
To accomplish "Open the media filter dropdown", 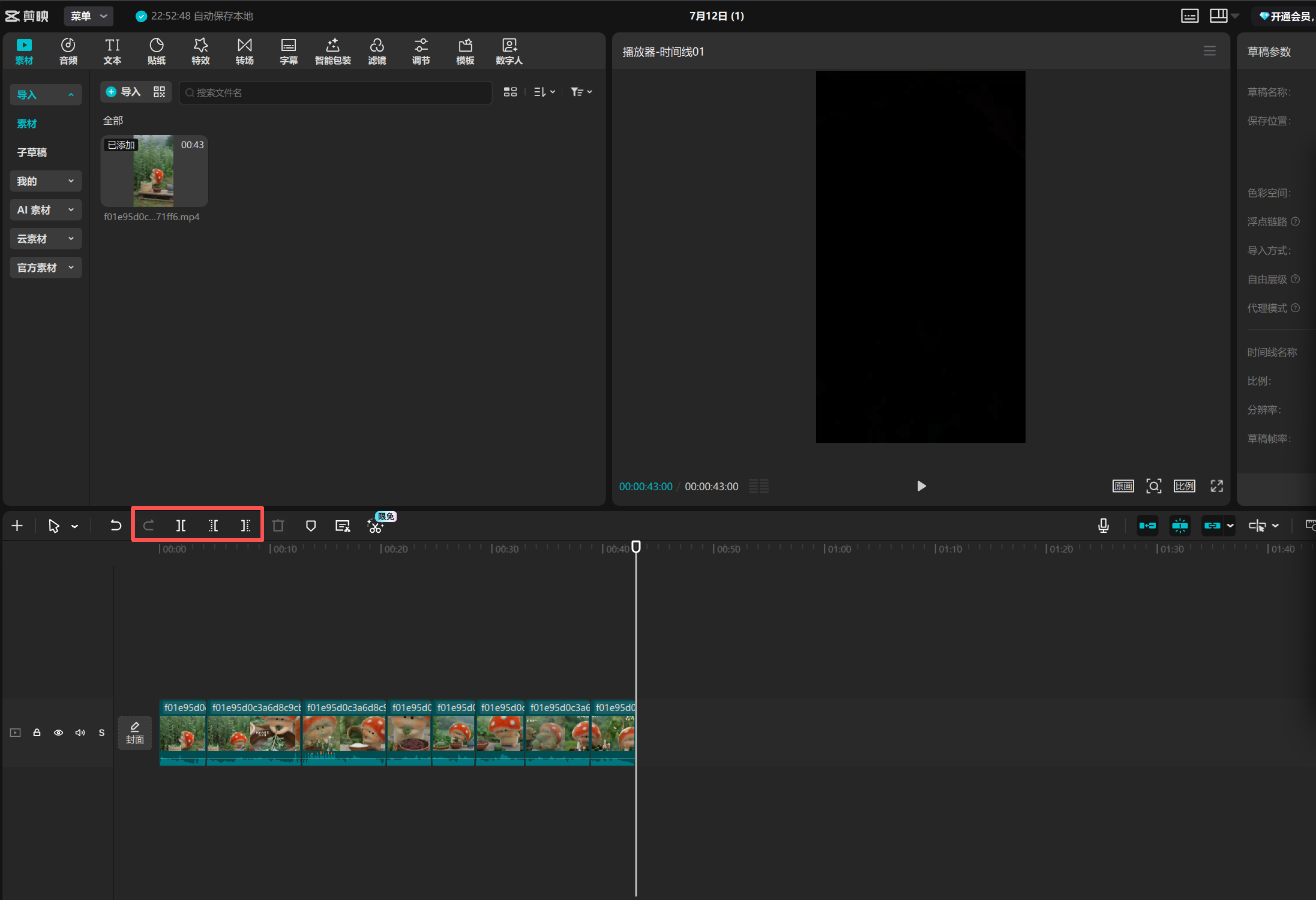I will pos(581,92).
